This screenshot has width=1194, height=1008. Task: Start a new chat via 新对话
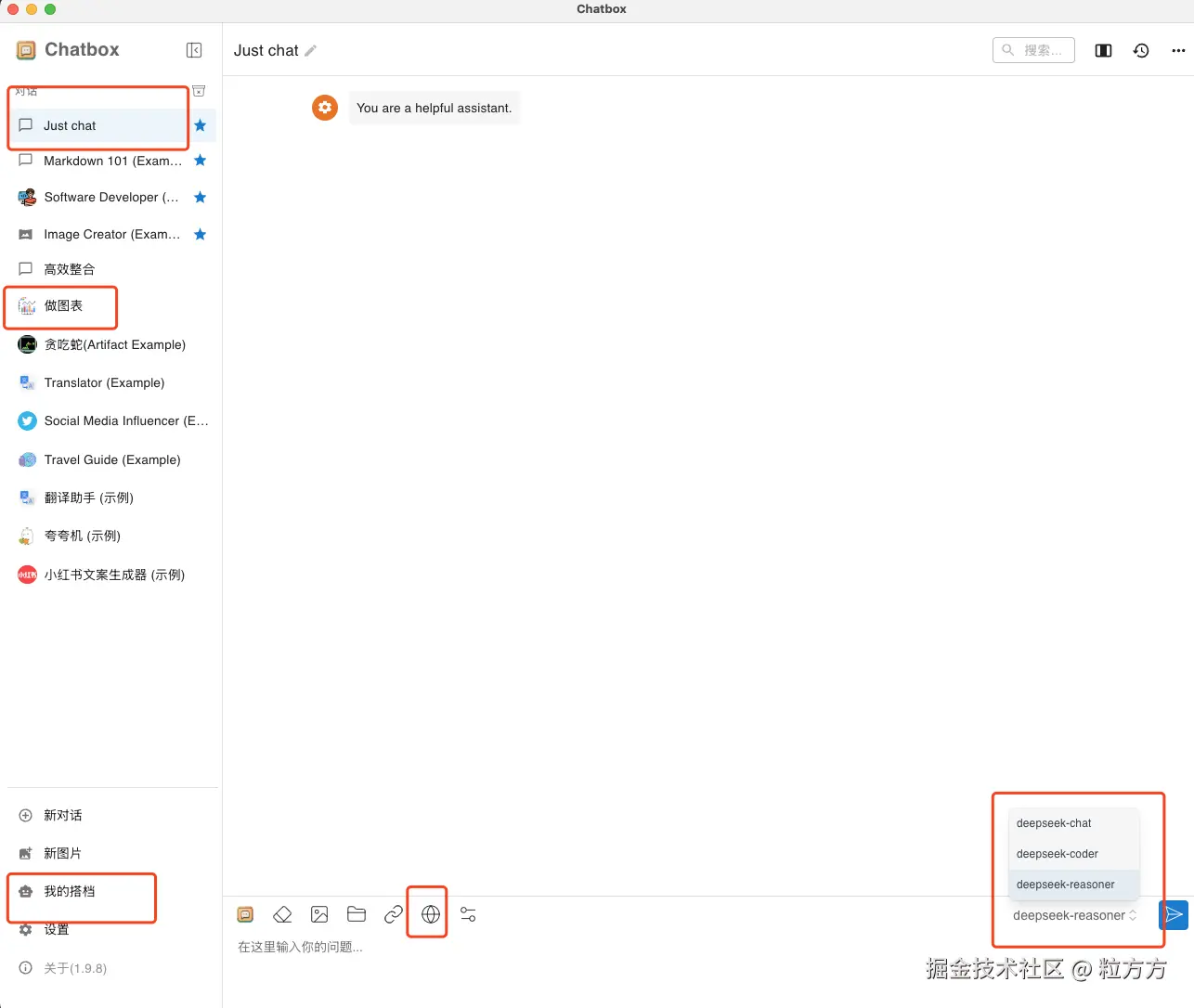[111, 815]
